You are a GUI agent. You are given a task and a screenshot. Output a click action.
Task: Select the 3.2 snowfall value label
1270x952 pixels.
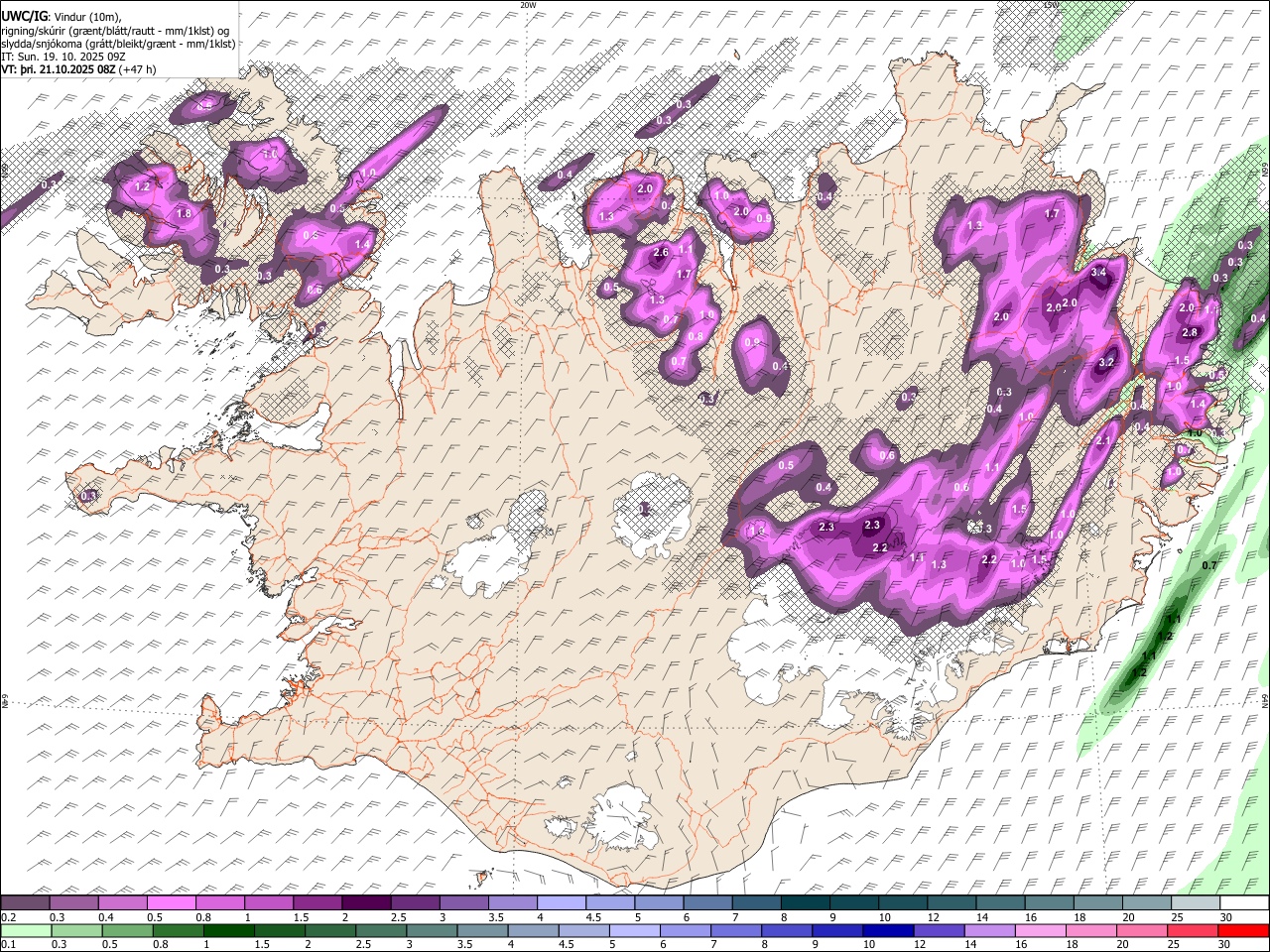point(1108,363)
